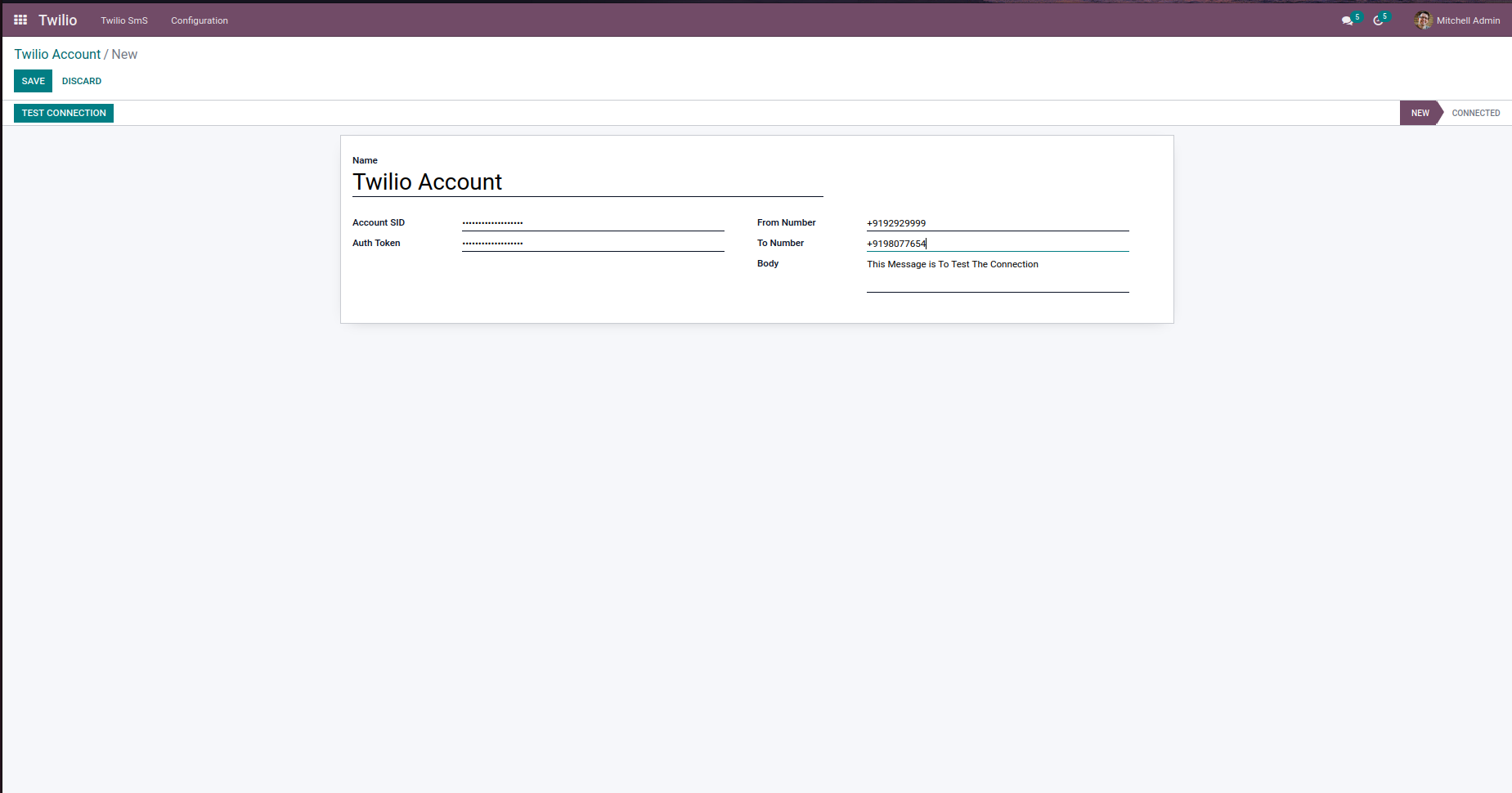This screenshot has width=1512, height=793.
Task: Select the CONNECTED status stage
Action: pos(1476,113)
